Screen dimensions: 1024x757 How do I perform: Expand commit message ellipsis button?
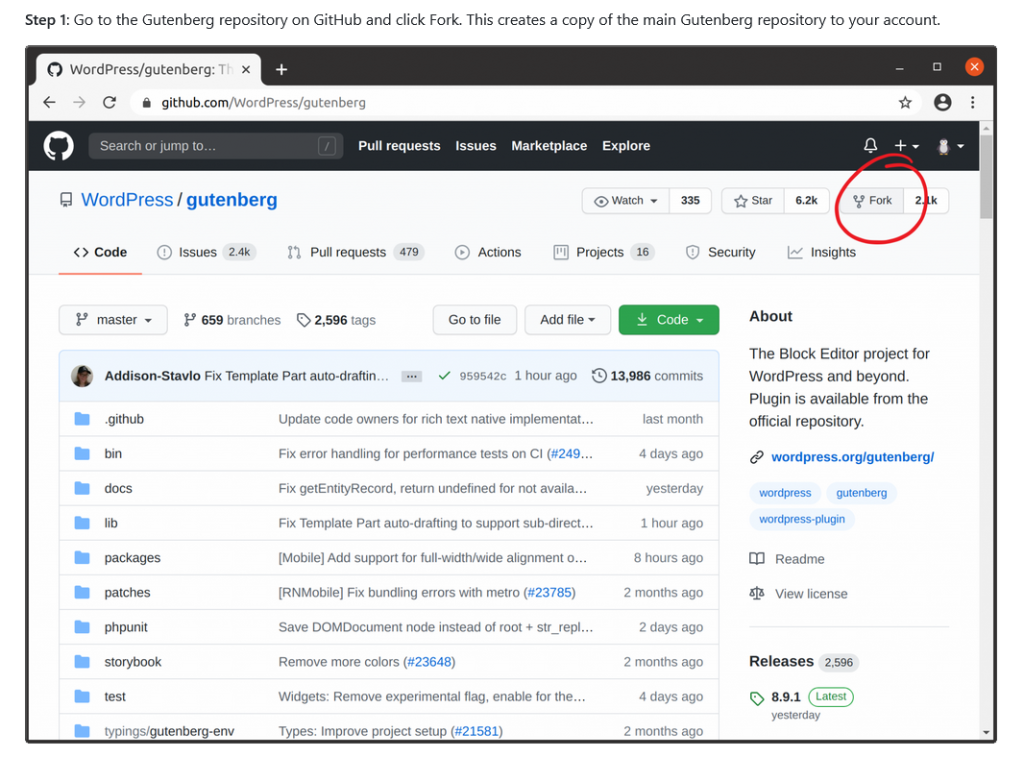pos(411,376)
